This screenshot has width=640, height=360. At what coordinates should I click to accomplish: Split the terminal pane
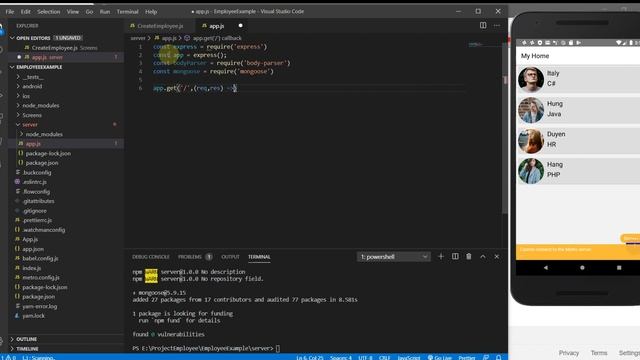[455, 257]
